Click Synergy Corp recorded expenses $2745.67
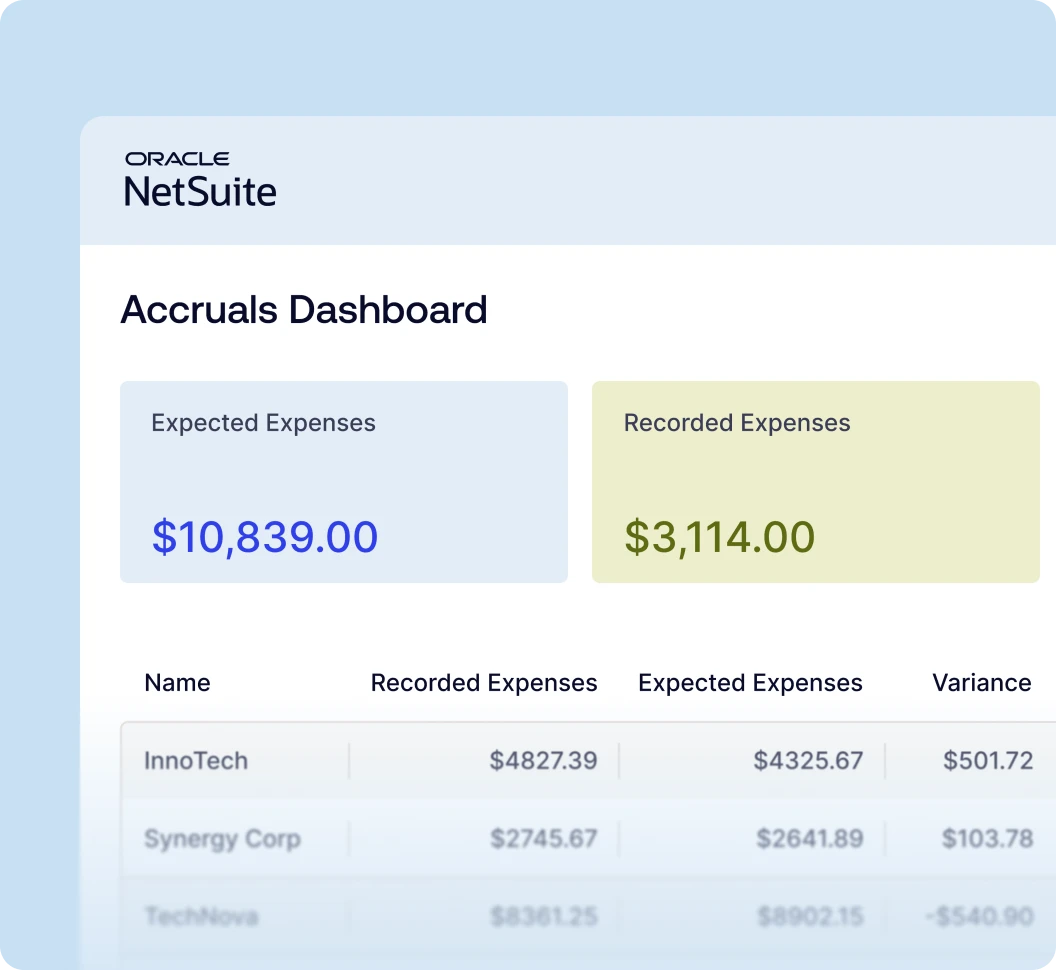The width and height of the screenshot is (1056, 970). pyautogui.click(x=543, y=838)
